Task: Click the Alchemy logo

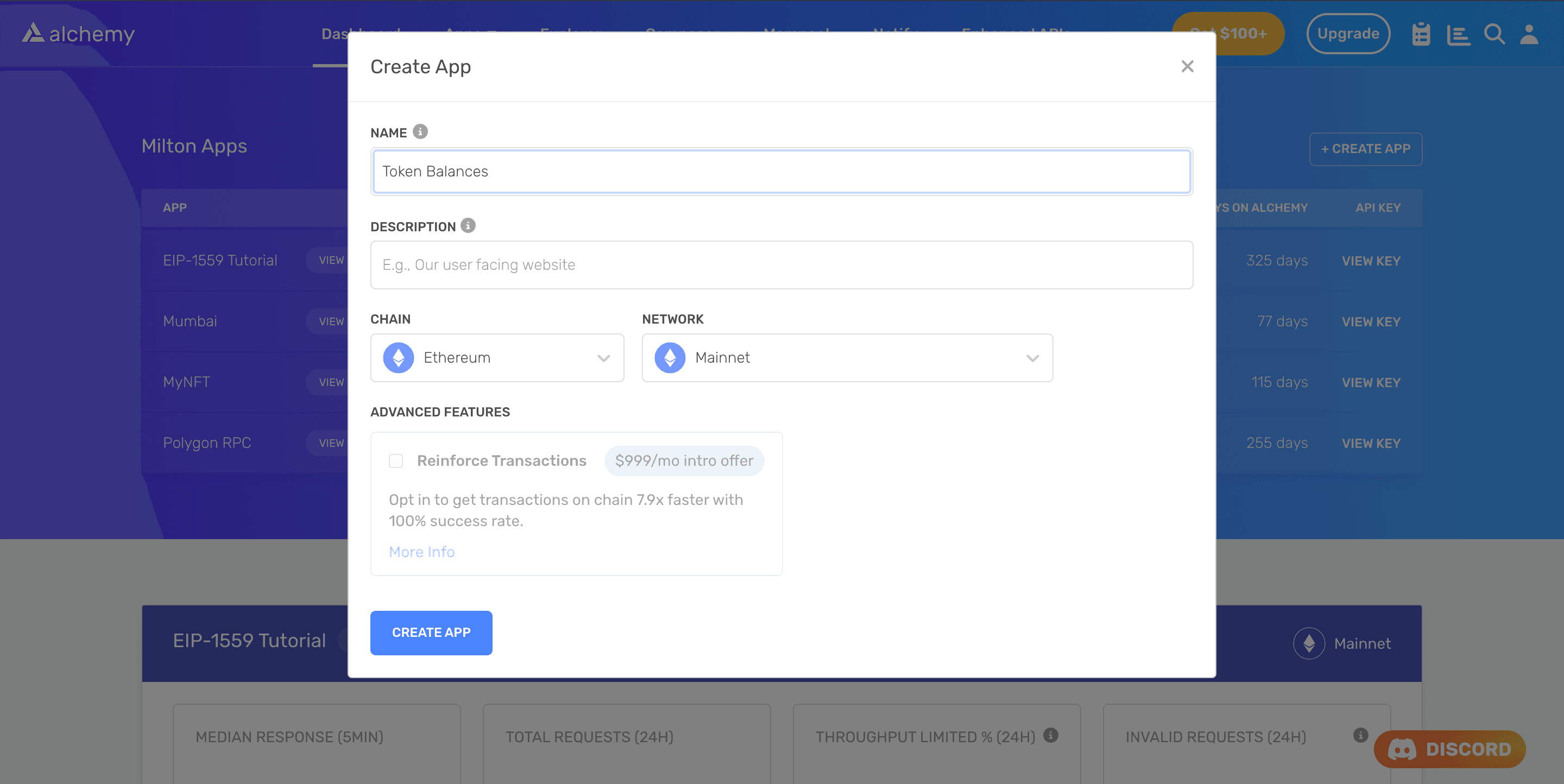Action: click(78, 33)
